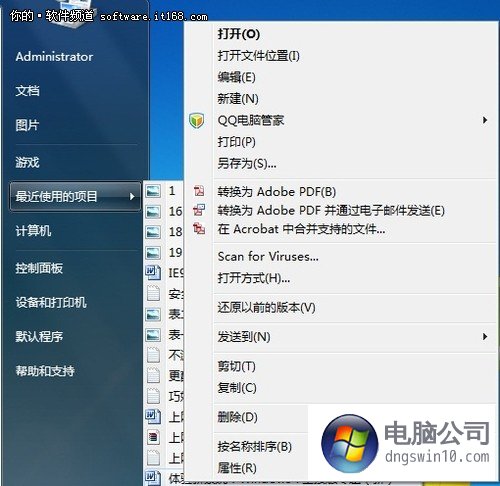Viewport: 500px width, 486px height.
Task: Open 图片 in Start menu
Action: coord(27,125)
